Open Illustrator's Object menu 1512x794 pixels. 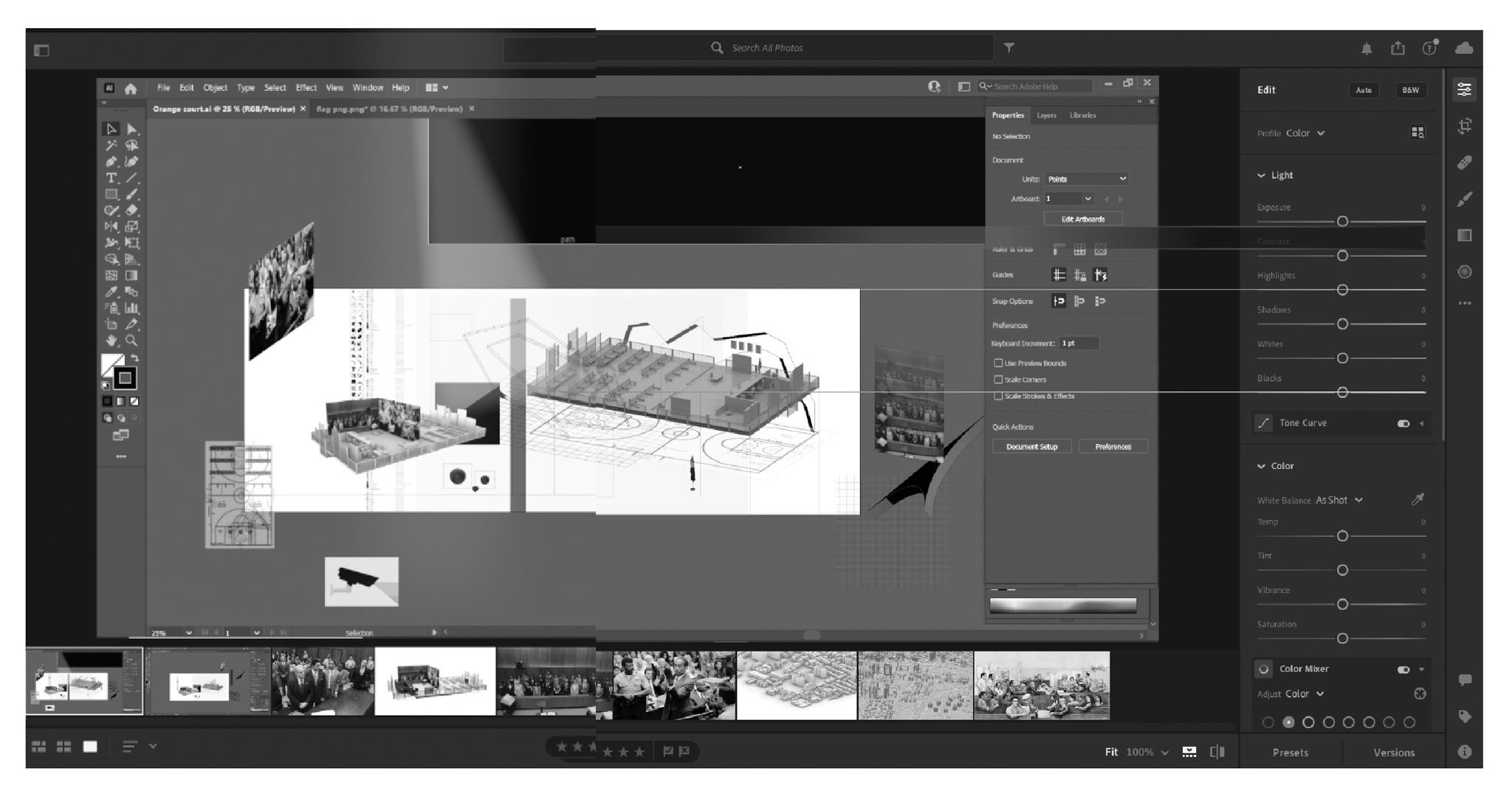coord(215,88)
